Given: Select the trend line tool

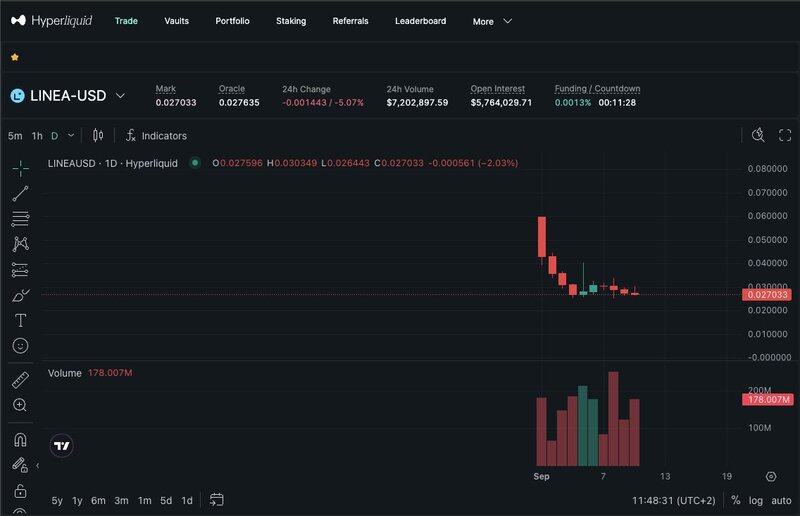Looking at the screenshot, I should (x=20, y=193).
